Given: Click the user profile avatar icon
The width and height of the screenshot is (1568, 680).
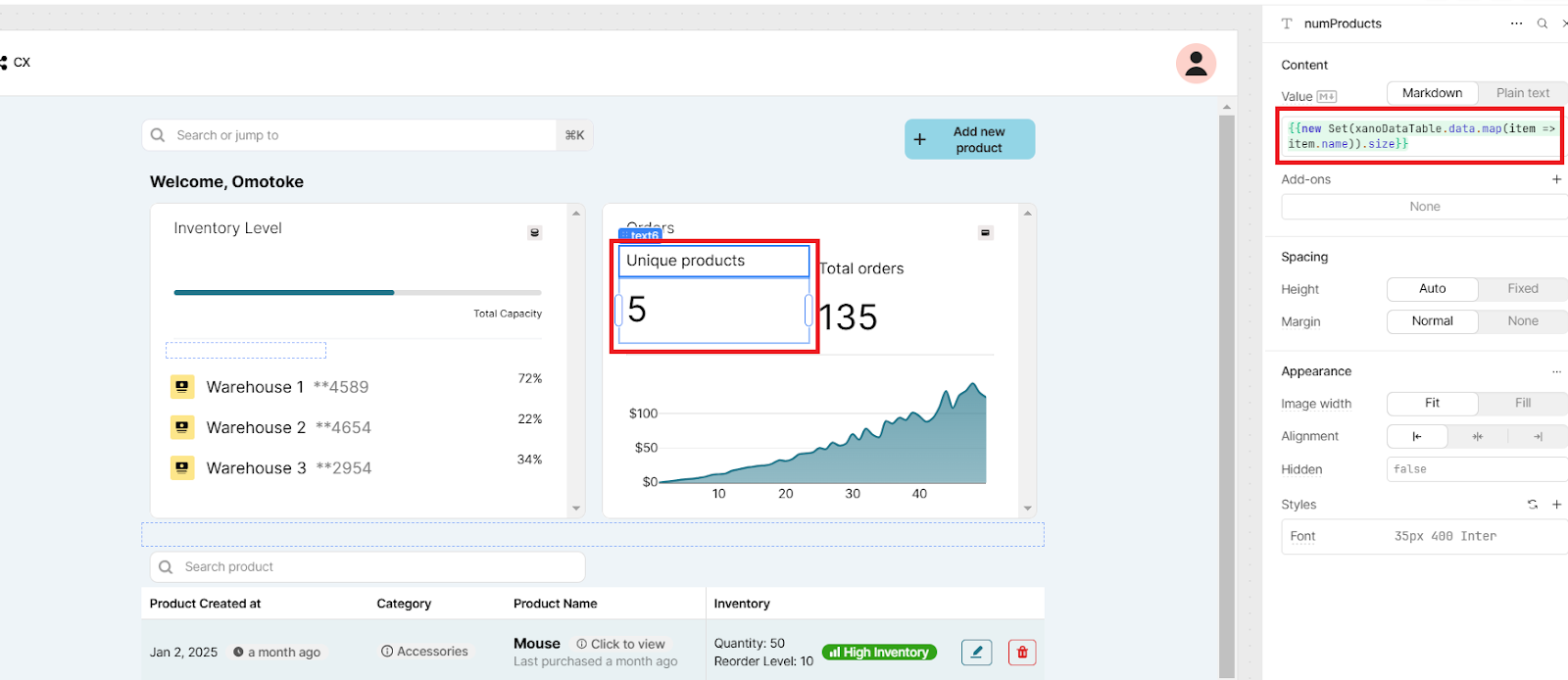Looking at the screenshot, I should tap(1196, 64).
